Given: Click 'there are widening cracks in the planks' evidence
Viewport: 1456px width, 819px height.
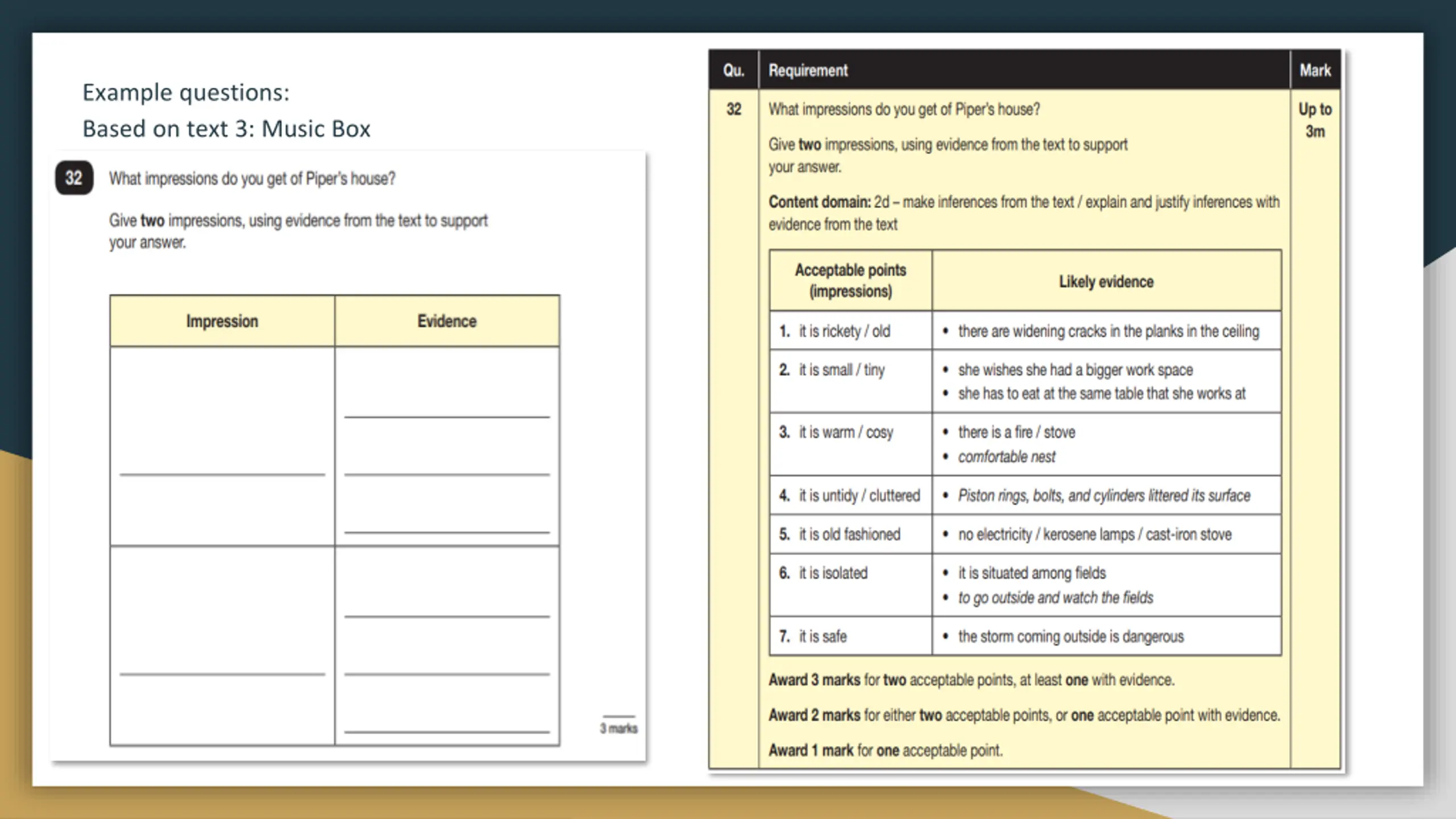Looking at the screenshot, I should (1108, 331).
